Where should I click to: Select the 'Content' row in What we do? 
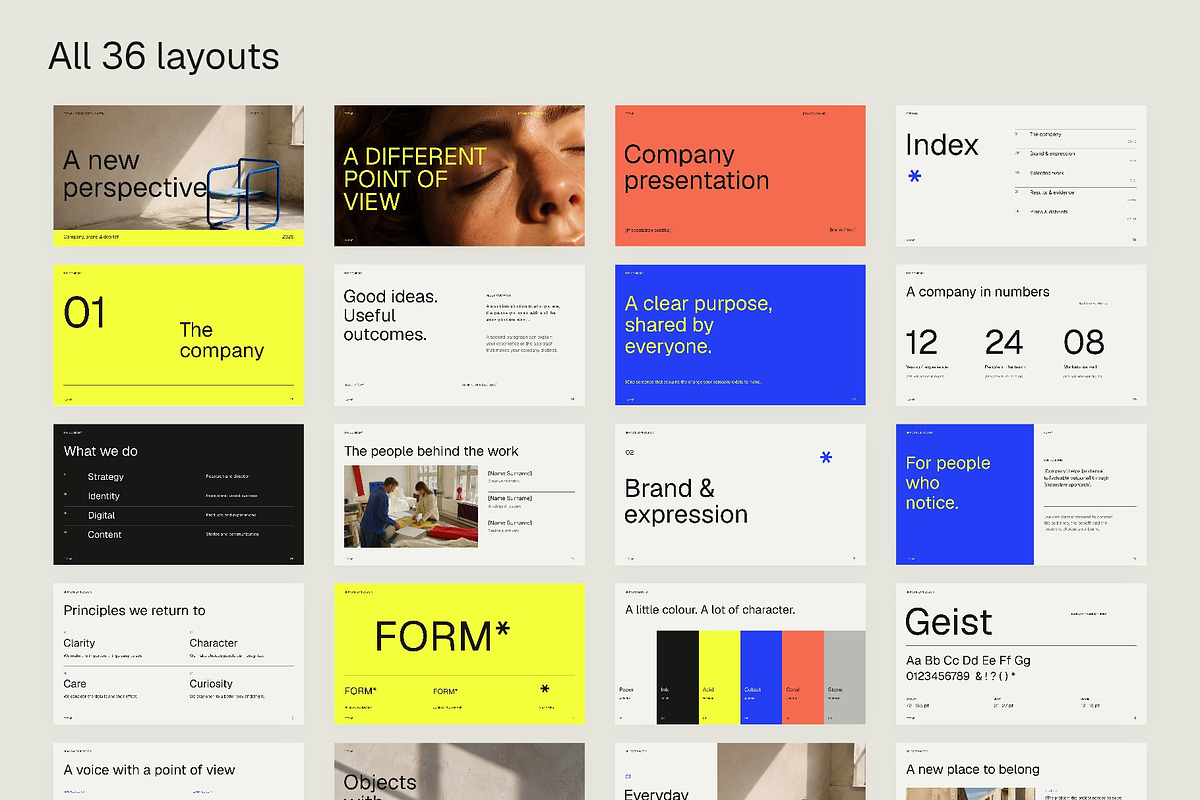click(178, 535)
